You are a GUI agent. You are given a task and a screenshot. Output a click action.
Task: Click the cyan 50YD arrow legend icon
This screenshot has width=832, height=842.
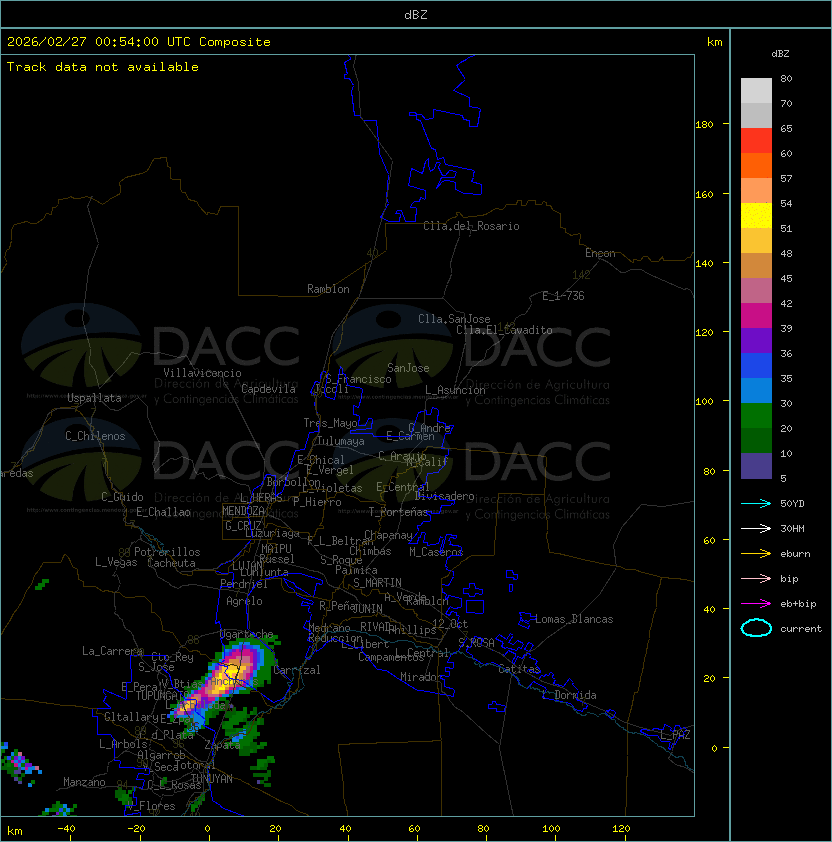[x=756, y=504]
